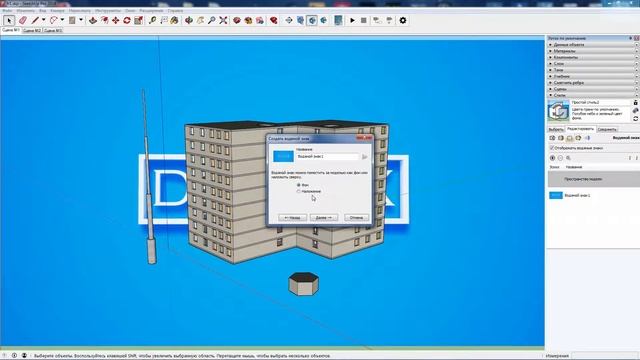Activate the Line pencil tool
This screenshot has width=640, height=360.
pos(36,20)
